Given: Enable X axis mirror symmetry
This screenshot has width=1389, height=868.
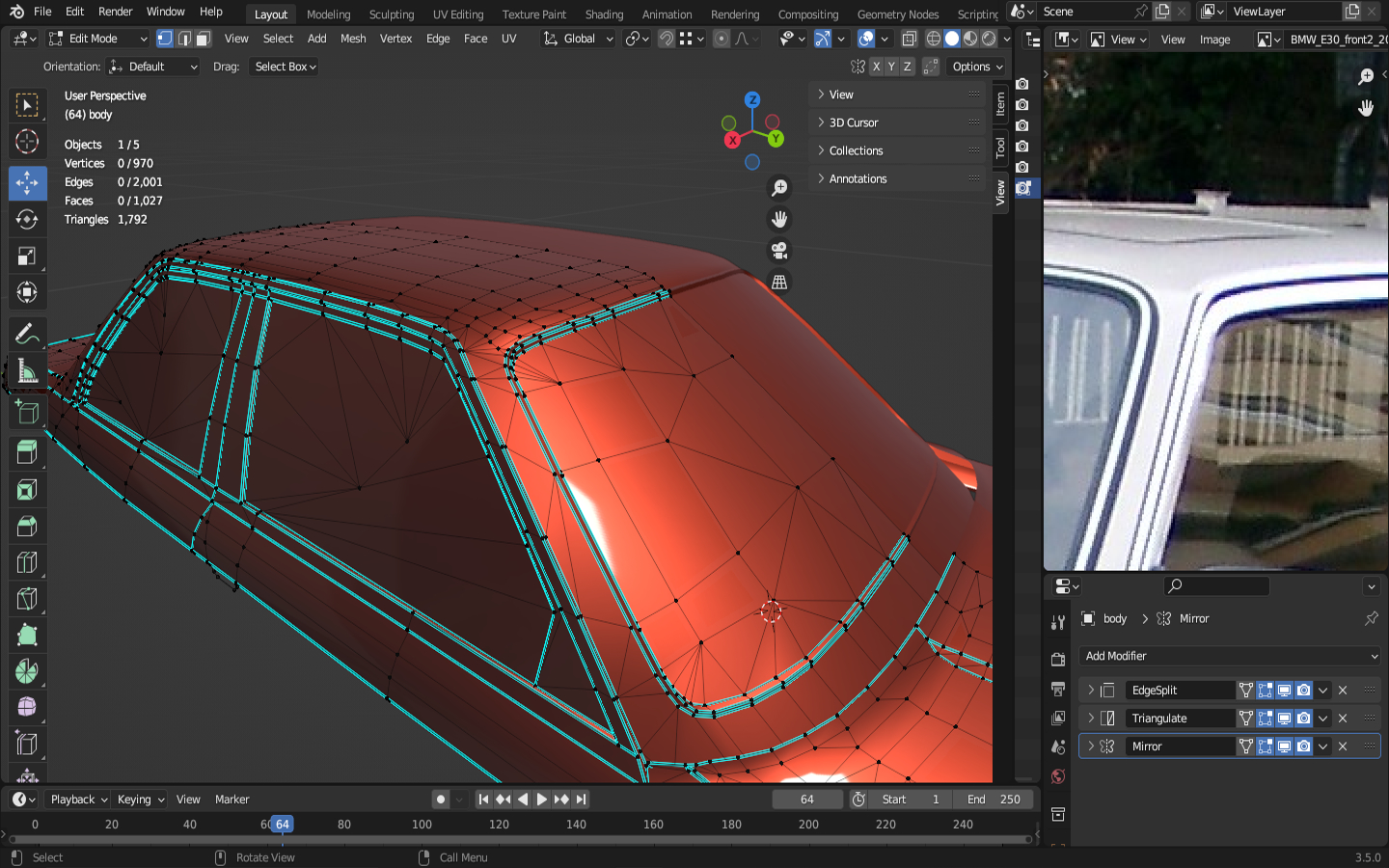Looking at the screenshot, I should [x=876, y=67].
